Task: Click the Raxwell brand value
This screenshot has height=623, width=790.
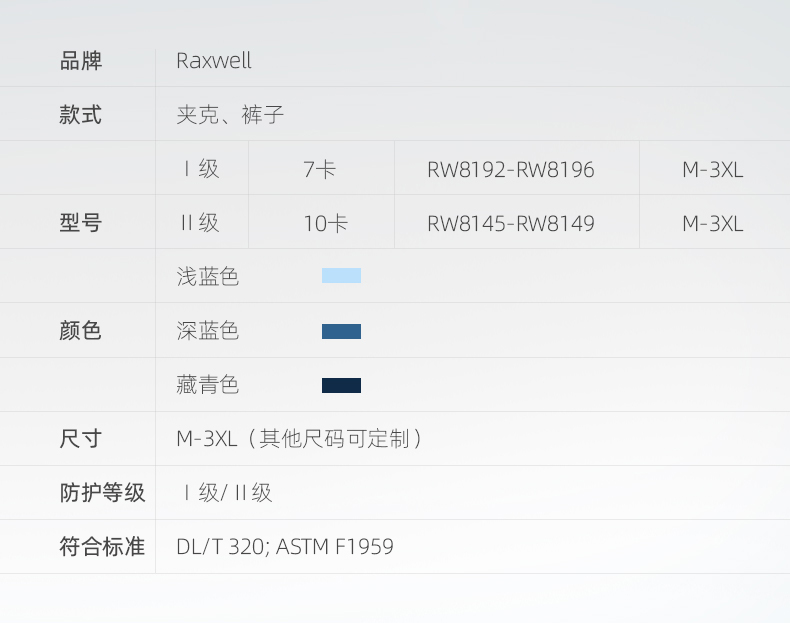Action: pos(214,61)
